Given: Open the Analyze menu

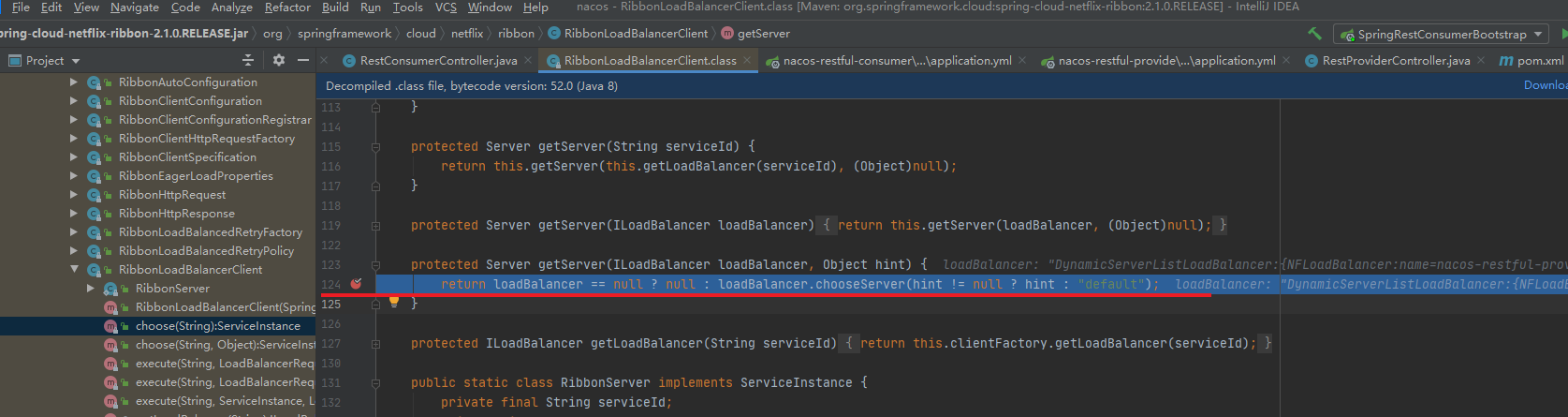Looking at the screenshot, I should 232,7.
